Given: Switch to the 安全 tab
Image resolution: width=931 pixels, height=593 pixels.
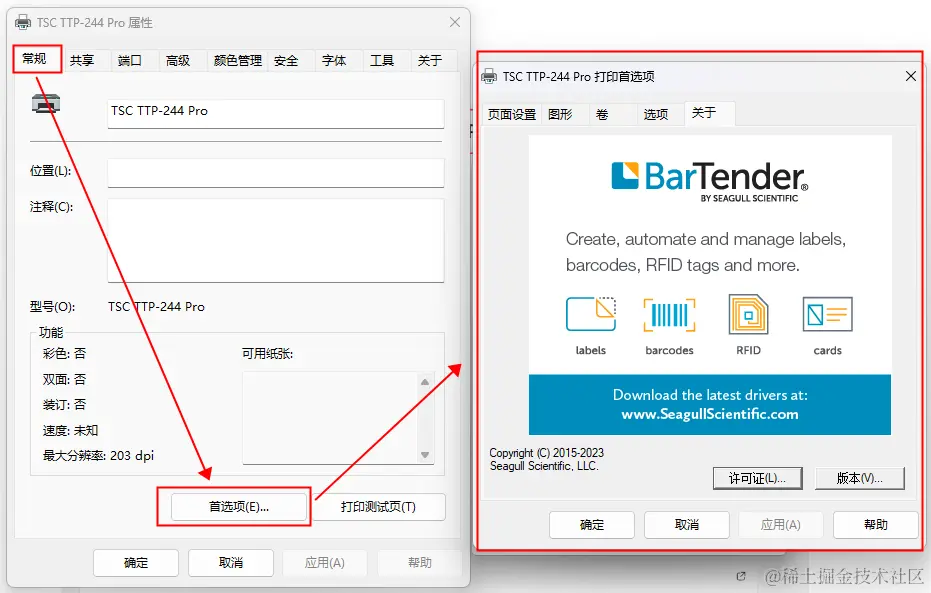Looking at the screenshot, I should click(286, 61).
